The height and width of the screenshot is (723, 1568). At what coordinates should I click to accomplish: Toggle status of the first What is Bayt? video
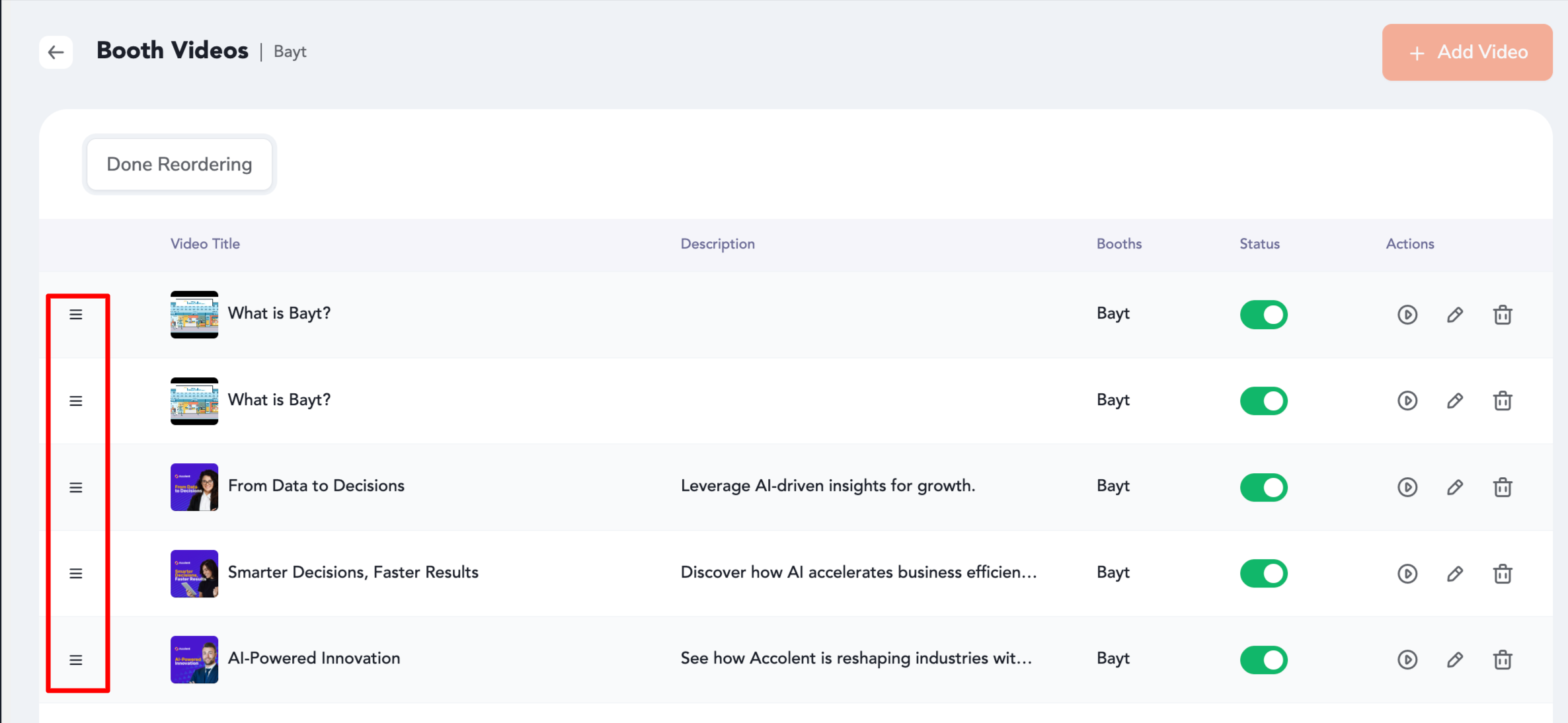[x=1263, y=315]
